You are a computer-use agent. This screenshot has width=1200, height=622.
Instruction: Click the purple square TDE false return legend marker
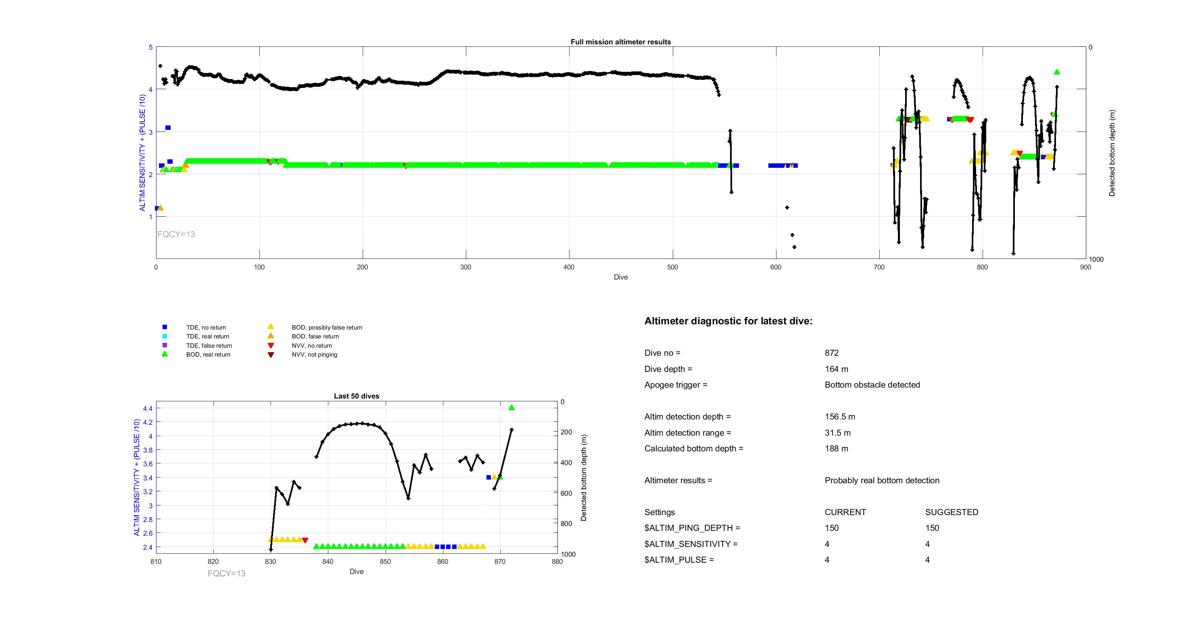tap(165, 345)
